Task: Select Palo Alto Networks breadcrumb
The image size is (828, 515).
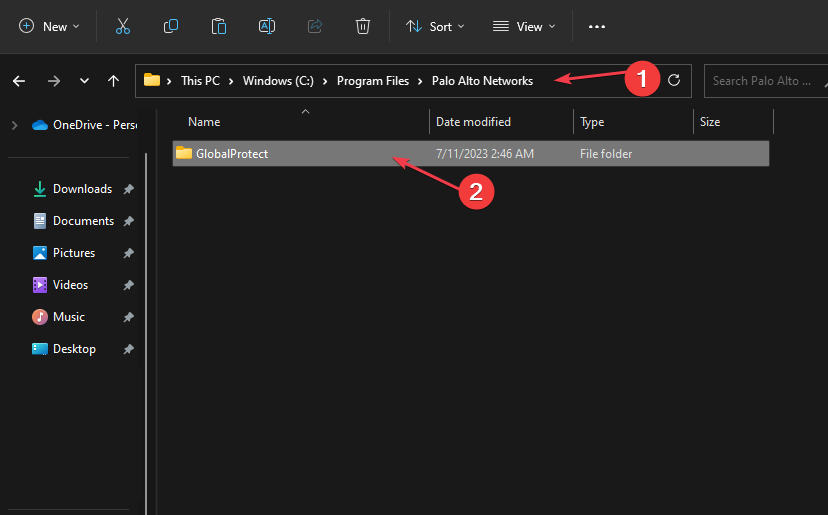Action: click(x=482, y=81)
